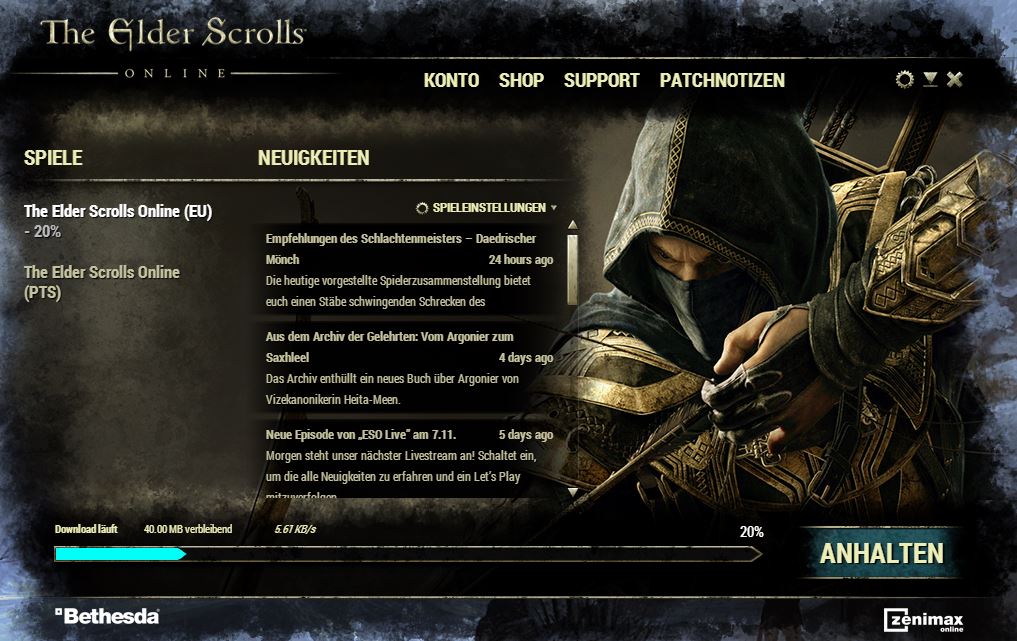Screen dimensions: 1017x641
Task: Close the launcher with X icon
Action: (954, 79)
